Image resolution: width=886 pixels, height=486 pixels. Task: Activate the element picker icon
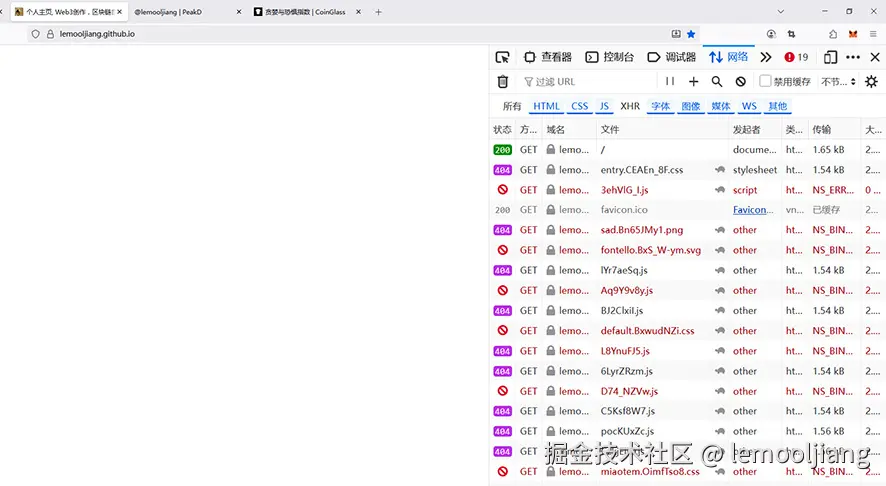click(x=502, y=57)
